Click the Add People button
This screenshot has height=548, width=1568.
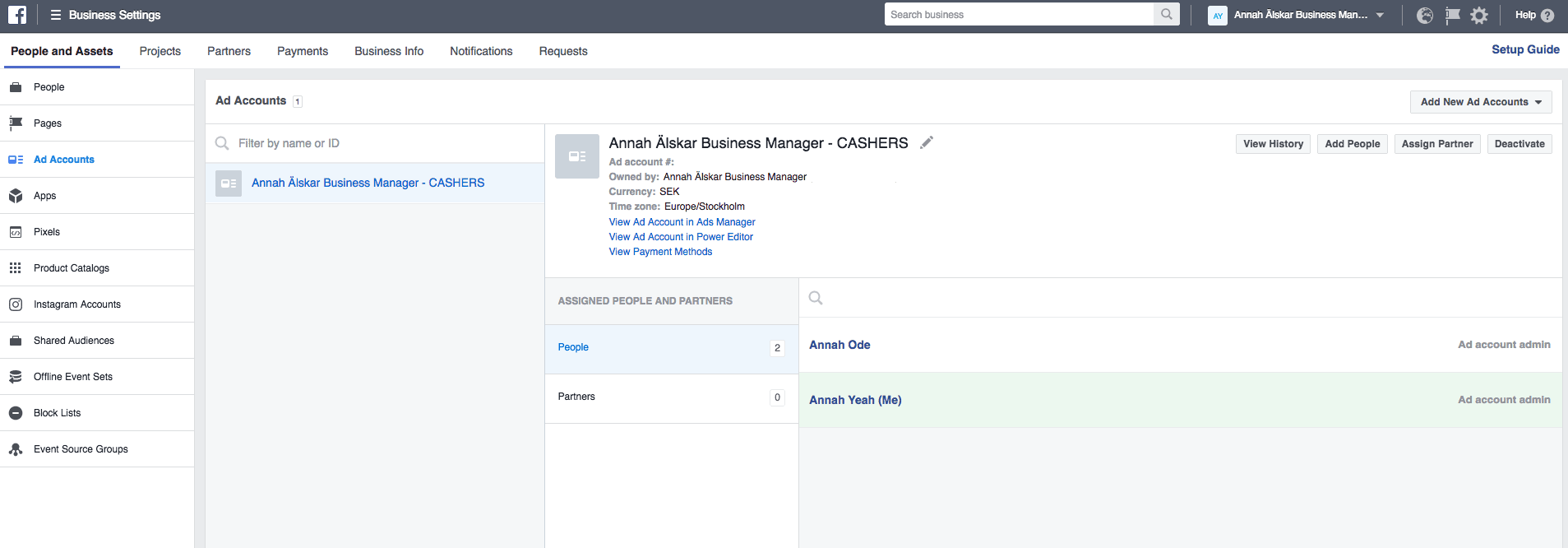(1352, 144)
